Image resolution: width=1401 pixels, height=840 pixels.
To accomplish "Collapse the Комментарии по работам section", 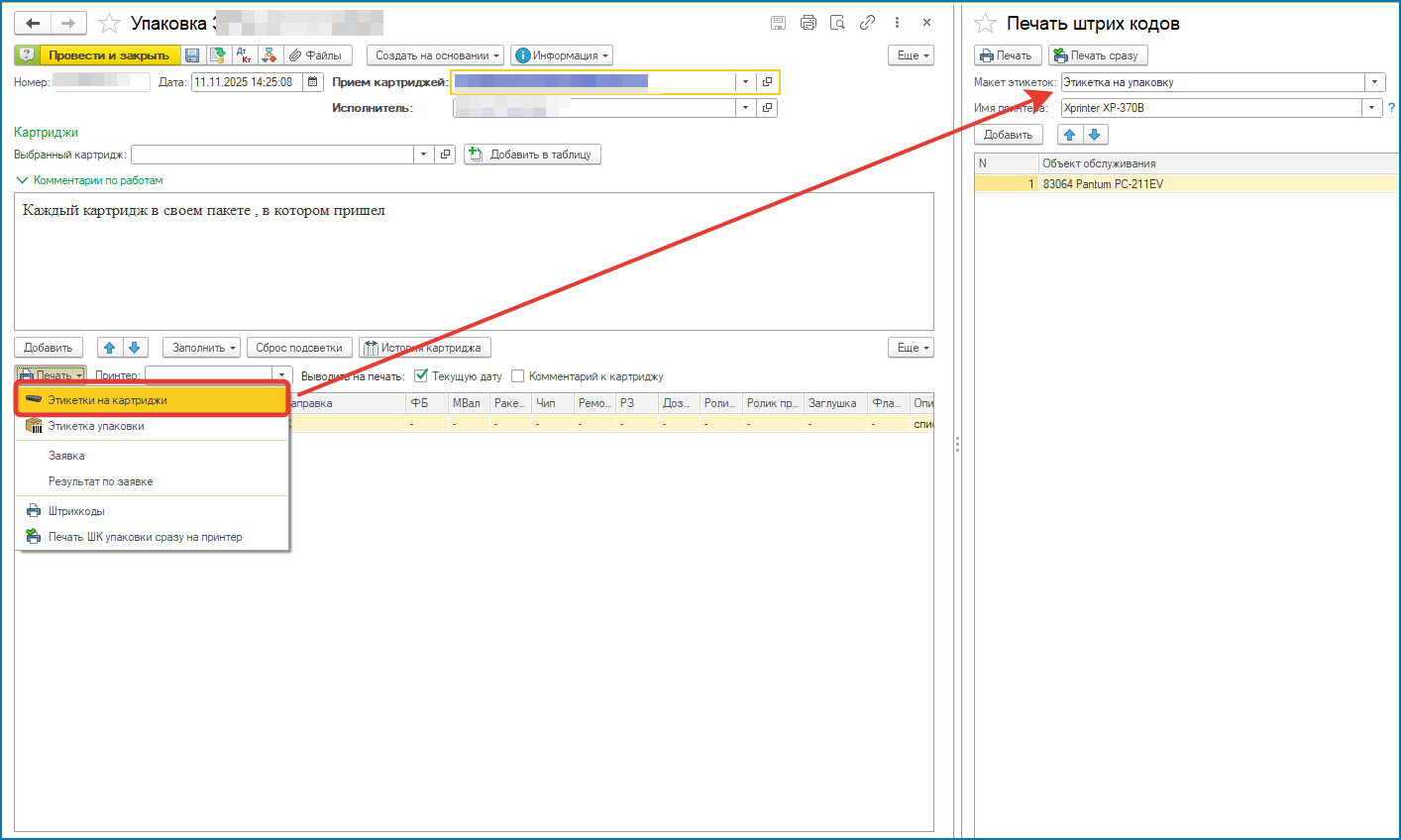I will click(x=23, y=180).
